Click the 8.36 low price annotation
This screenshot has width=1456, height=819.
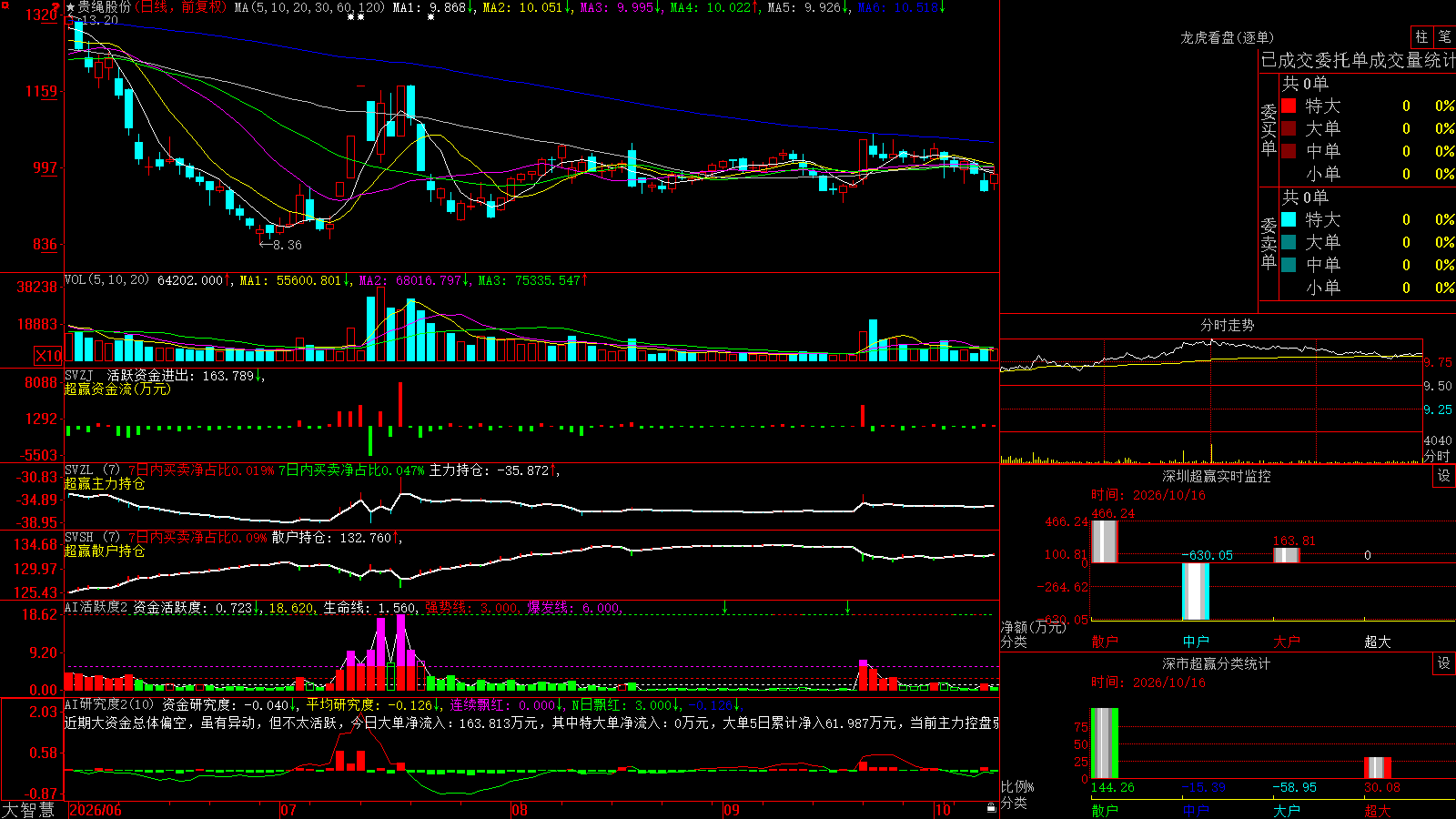[280, 245]
